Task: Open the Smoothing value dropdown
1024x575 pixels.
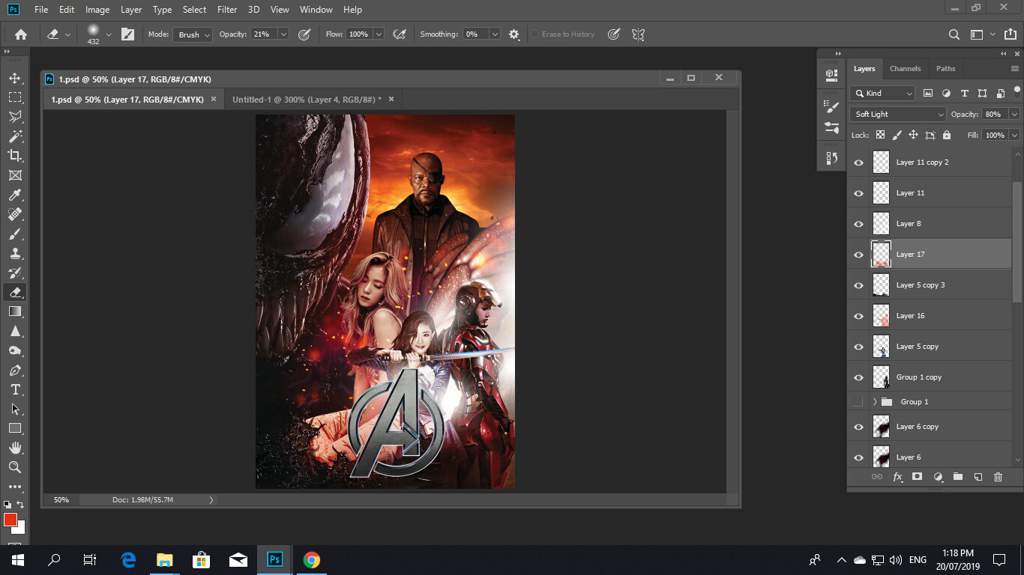Action: [x=494, y=35]
